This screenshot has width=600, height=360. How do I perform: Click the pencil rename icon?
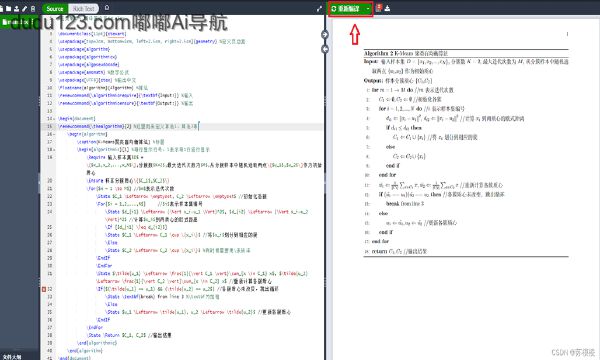(x=25, y=8)
